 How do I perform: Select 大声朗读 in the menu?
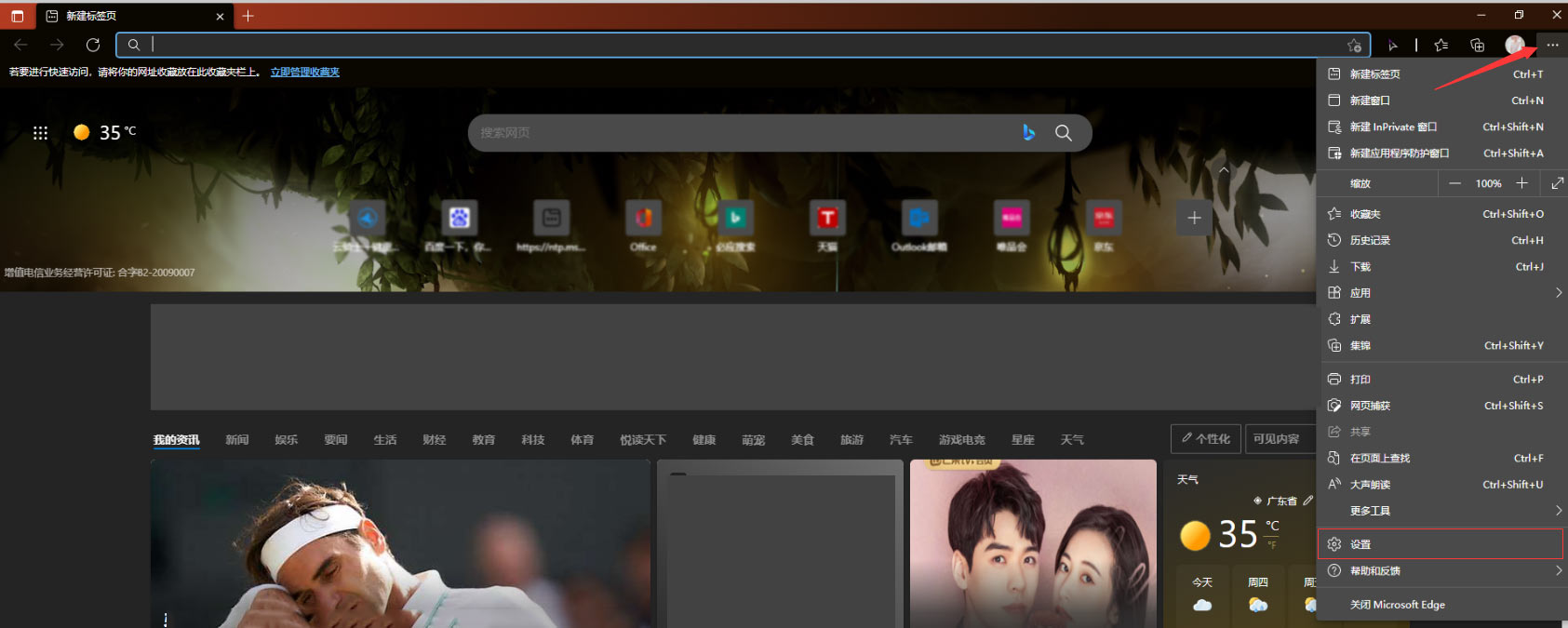click(x=1440, y=484)
